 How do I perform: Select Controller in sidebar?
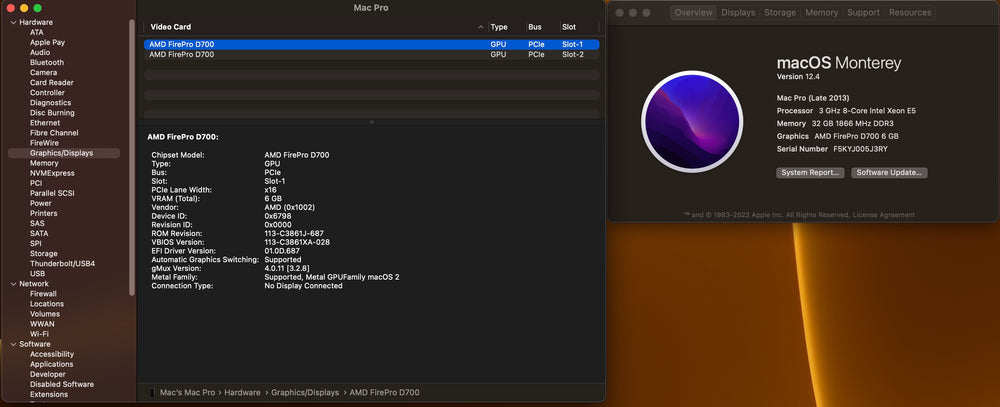click(x=47, y=93)
